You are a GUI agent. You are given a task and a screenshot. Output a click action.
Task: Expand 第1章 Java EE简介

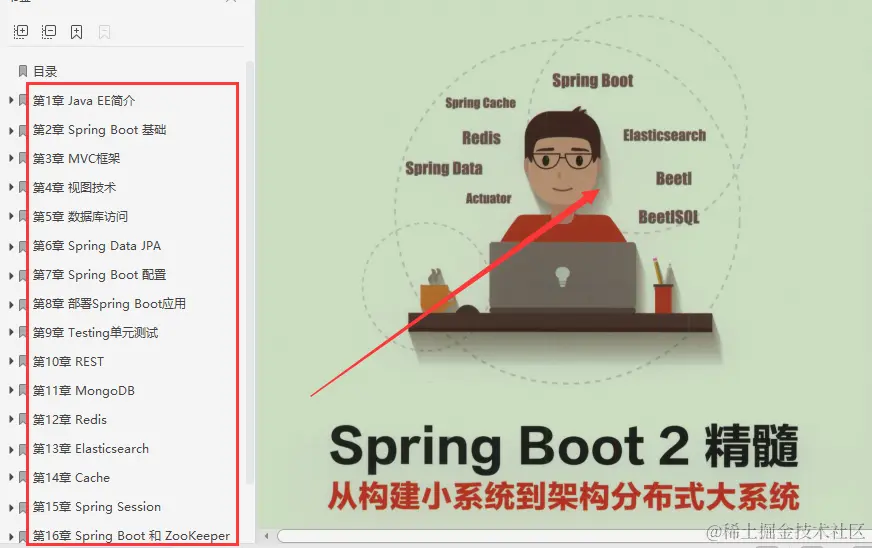click(x=11, y=100)
